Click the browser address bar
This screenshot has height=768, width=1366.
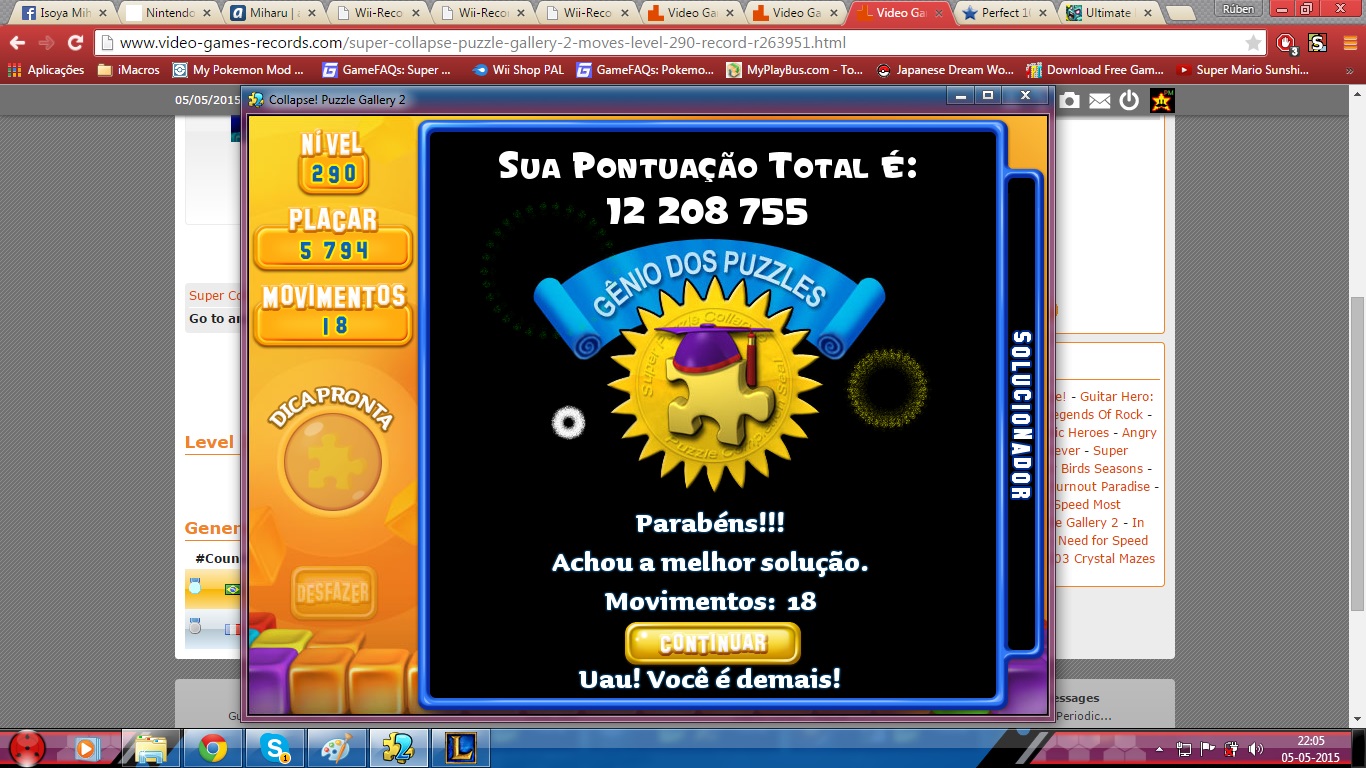[670, 43]
